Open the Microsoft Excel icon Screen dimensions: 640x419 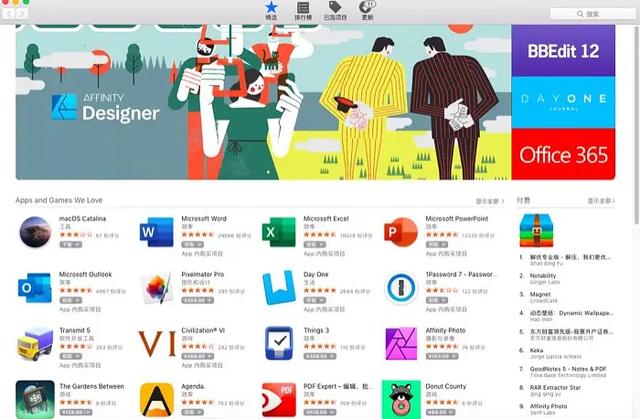pos(278,232)
